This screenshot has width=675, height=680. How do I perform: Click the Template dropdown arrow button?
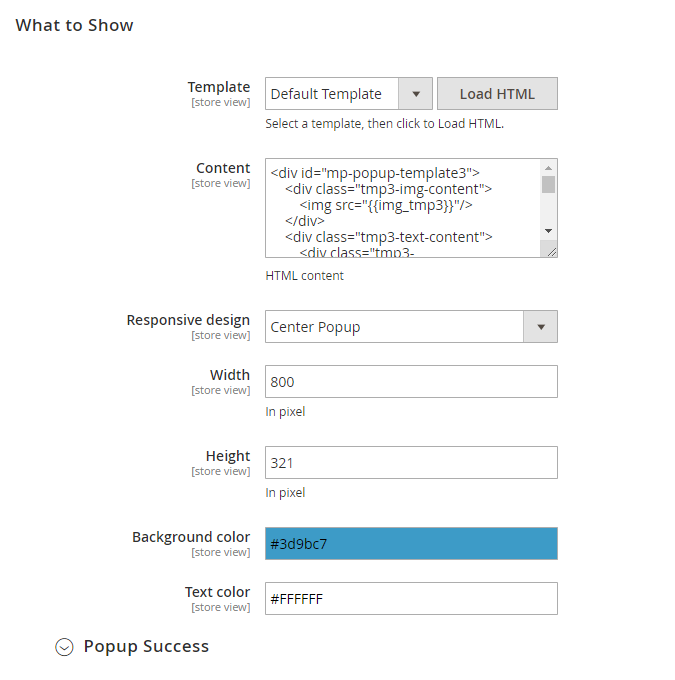click(415, 94)
